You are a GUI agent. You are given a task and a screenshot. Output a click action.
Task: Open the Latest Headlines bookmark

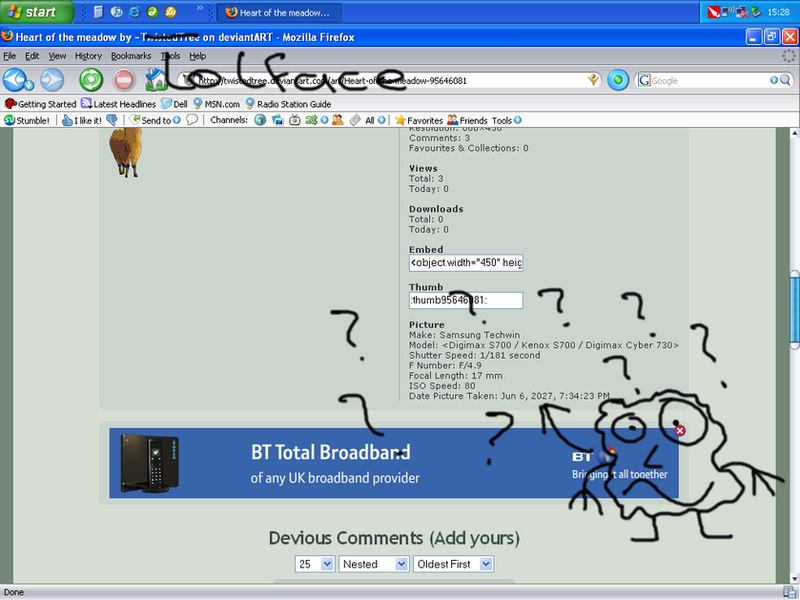(x=118, y=104)
